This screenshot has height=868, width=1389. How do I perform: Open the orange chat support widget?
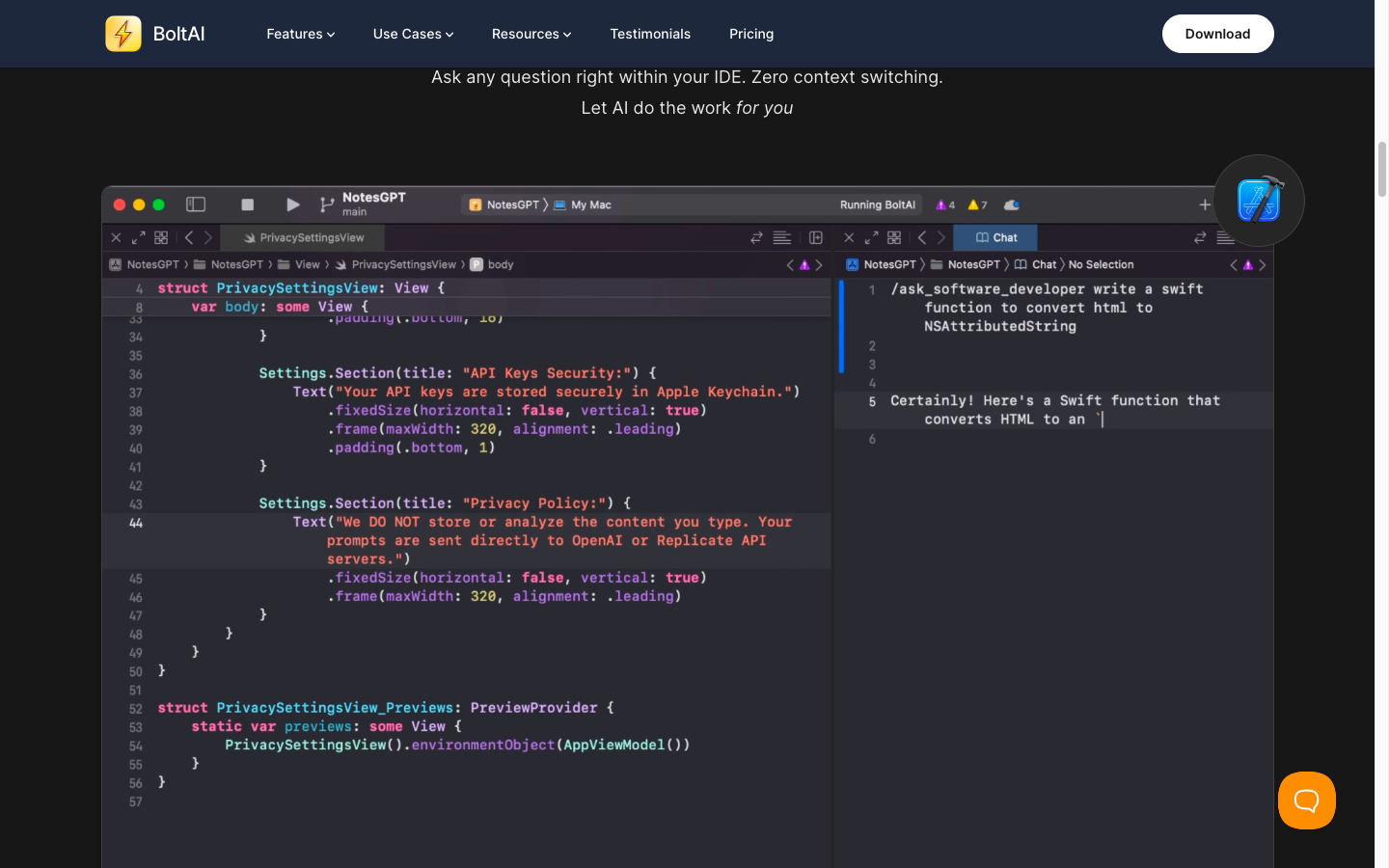coord(1307,800)
